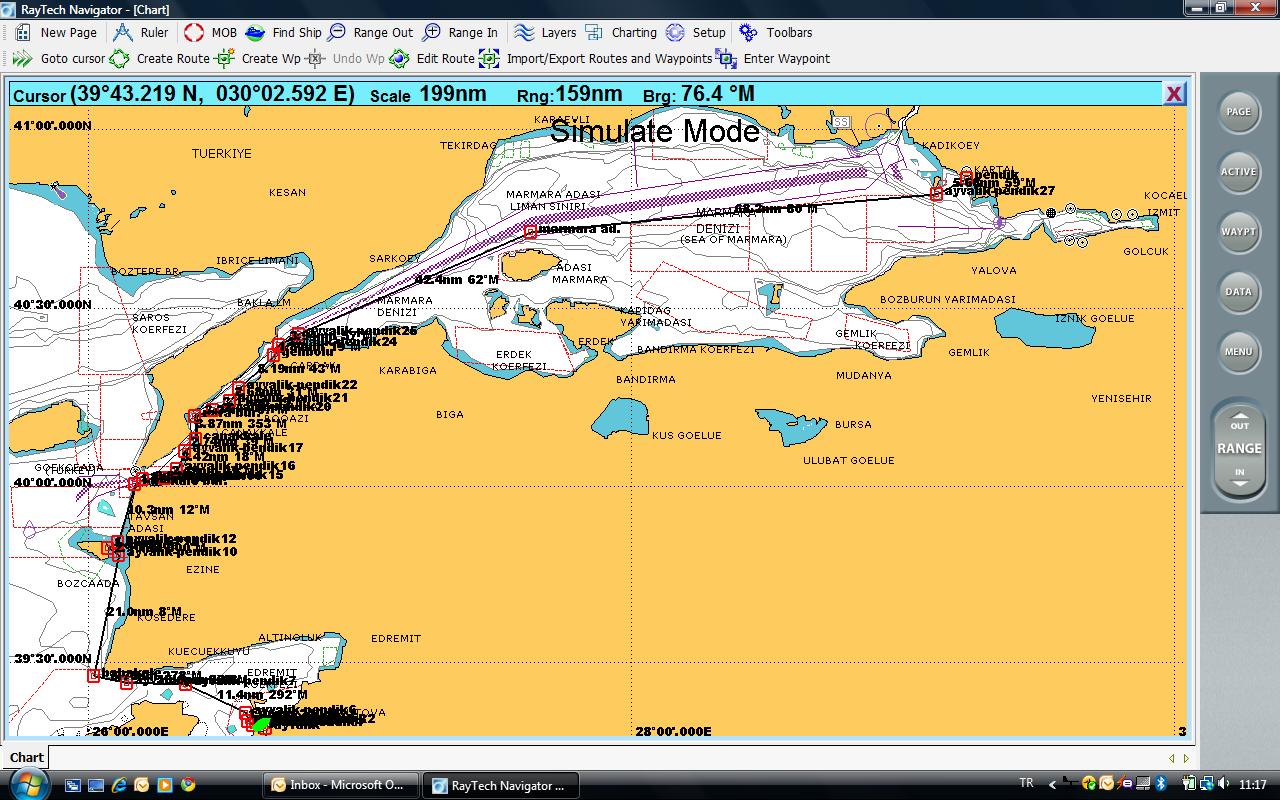This screenshot has height=800, width=1280.
Task: Open the Charting options
Action: point(623,32)
